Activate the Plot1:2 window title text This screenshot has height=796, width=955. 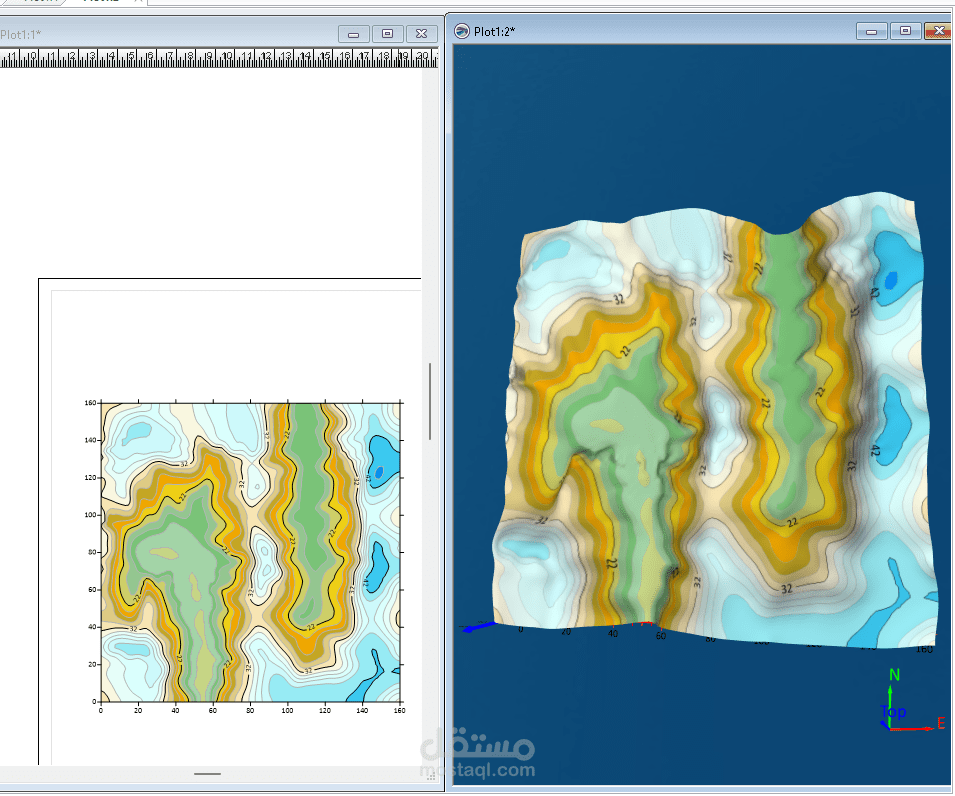coord(495,32)
